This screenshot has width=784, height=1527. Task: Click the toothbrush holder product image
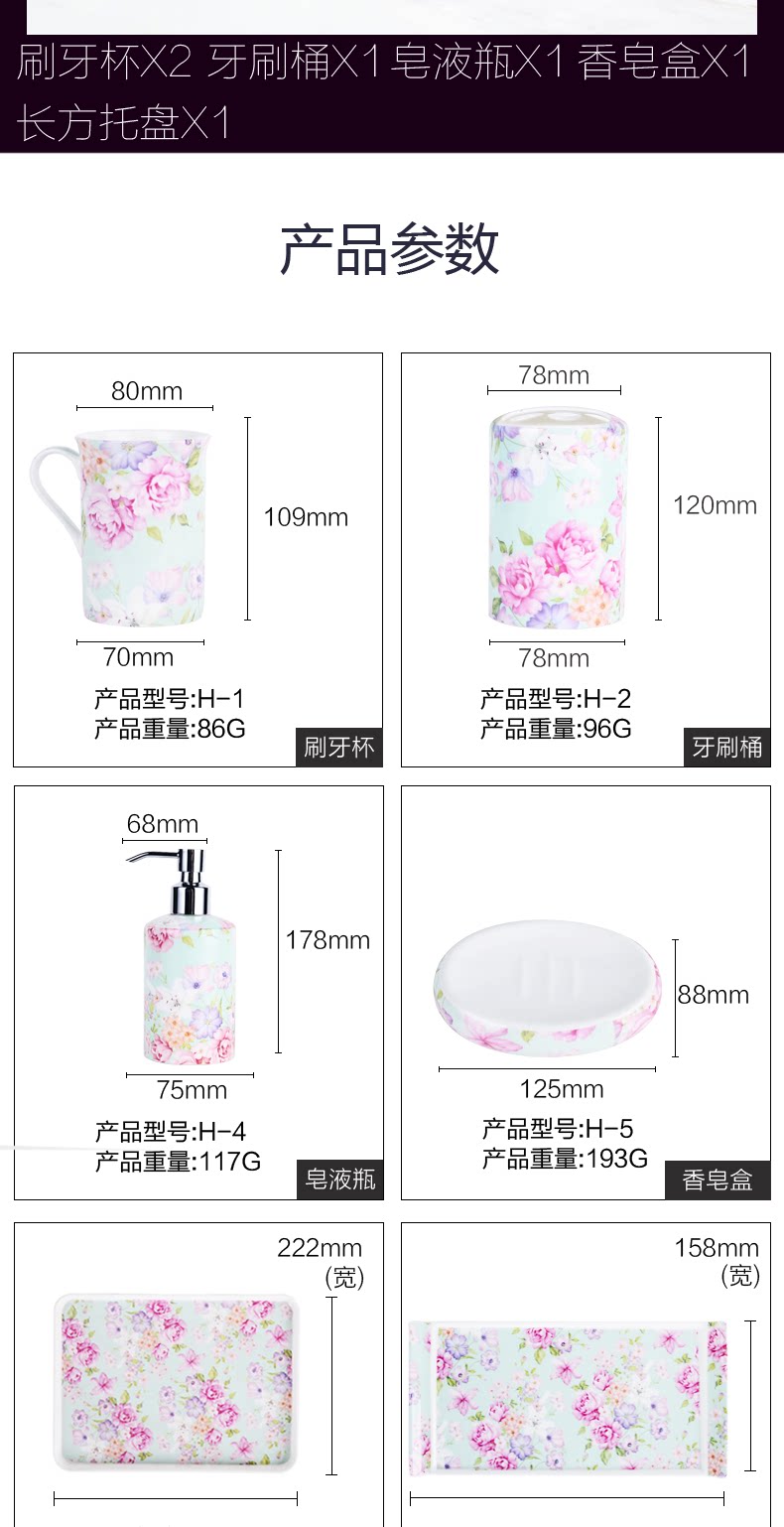click(556, 521)
